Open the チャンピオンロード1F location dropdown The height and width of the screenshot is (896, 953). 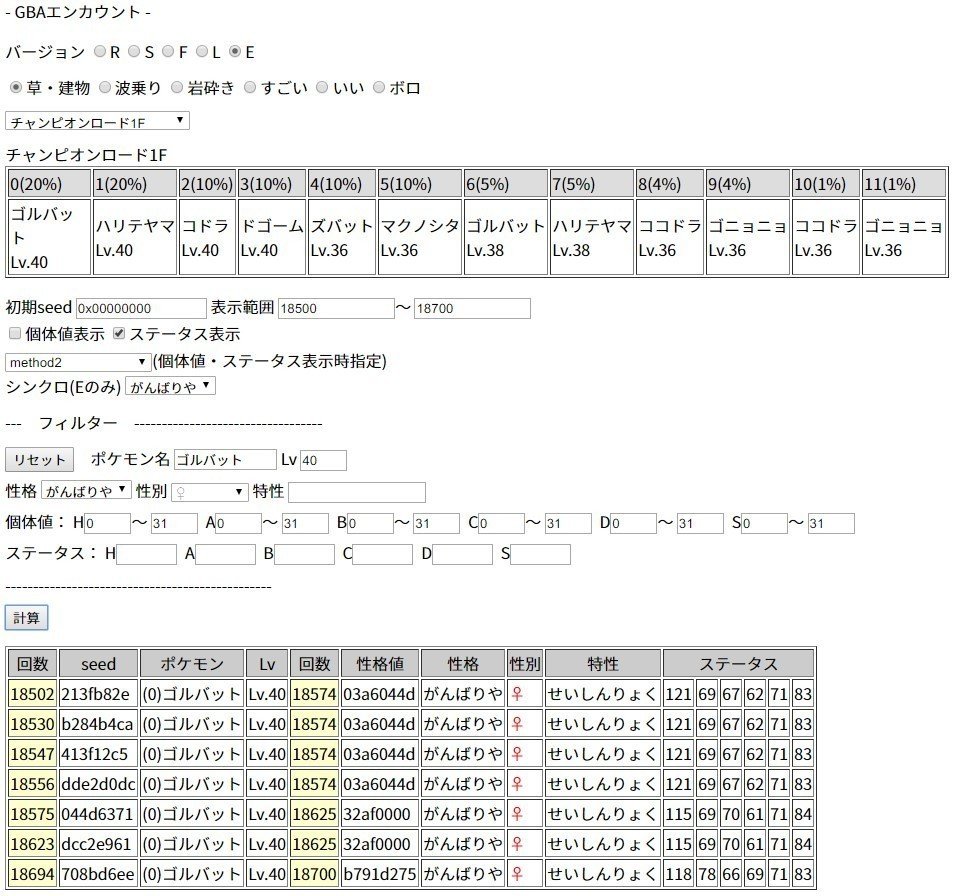pyautogui.click(x=97, y=121)
